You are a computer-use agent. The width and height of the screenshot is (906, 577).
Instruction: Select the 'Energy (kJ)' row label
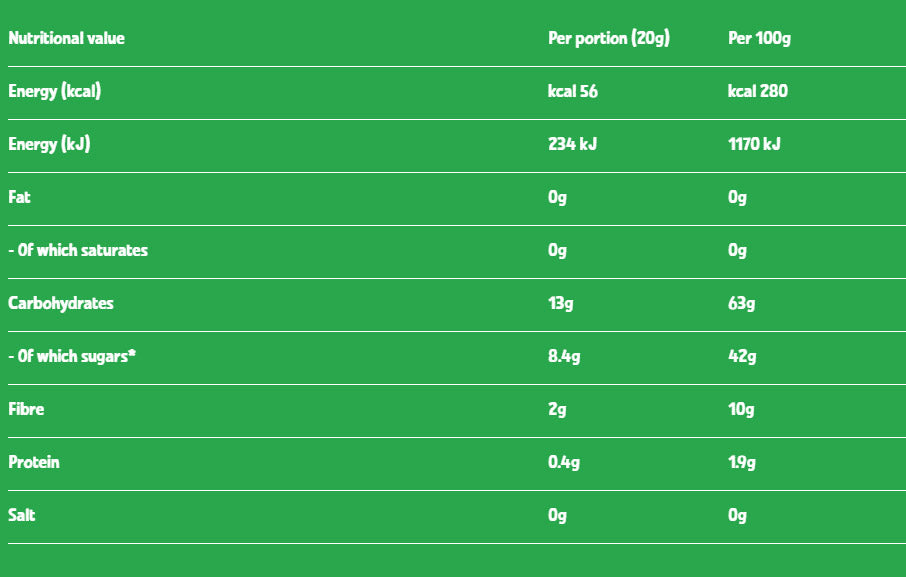49,145
